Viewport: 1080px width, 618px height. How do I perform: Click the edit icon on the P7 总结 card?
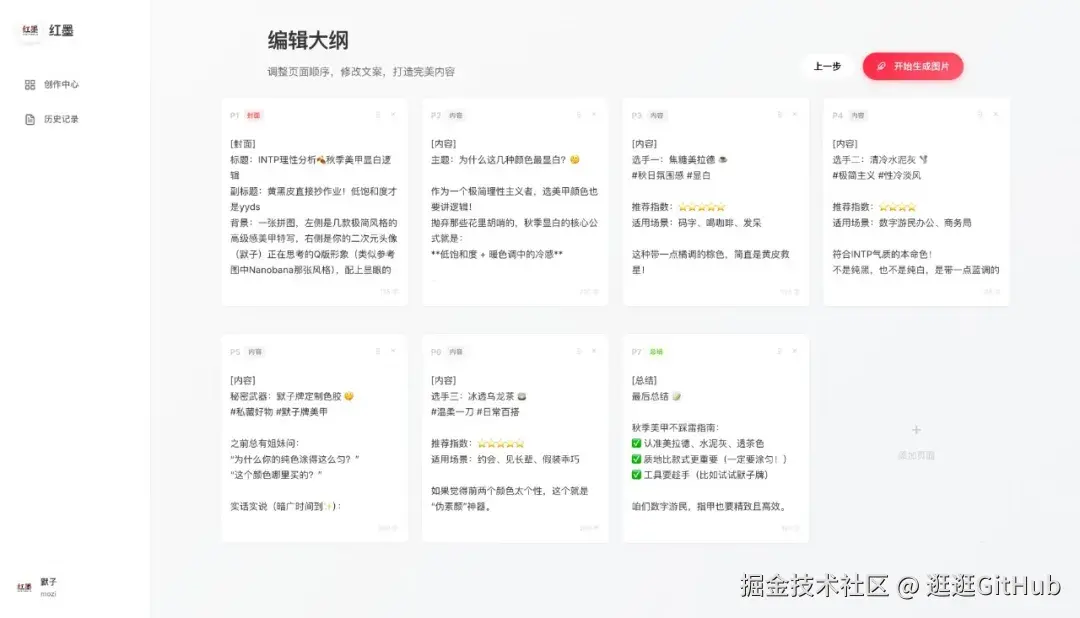point(780,352)
